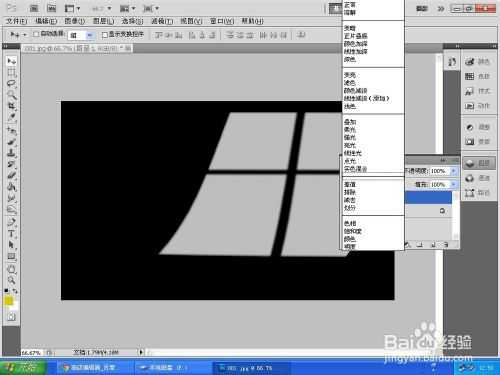The image size is (500, 375).
Task: Select the Path Selection tool
Action: pyautogui.click(x=11, y=245)
